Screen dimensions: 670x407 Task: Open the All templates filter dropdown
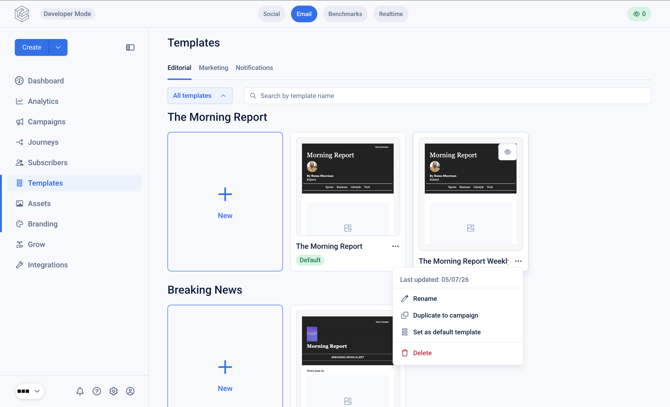pyautogui.click(x=200, y=96)
